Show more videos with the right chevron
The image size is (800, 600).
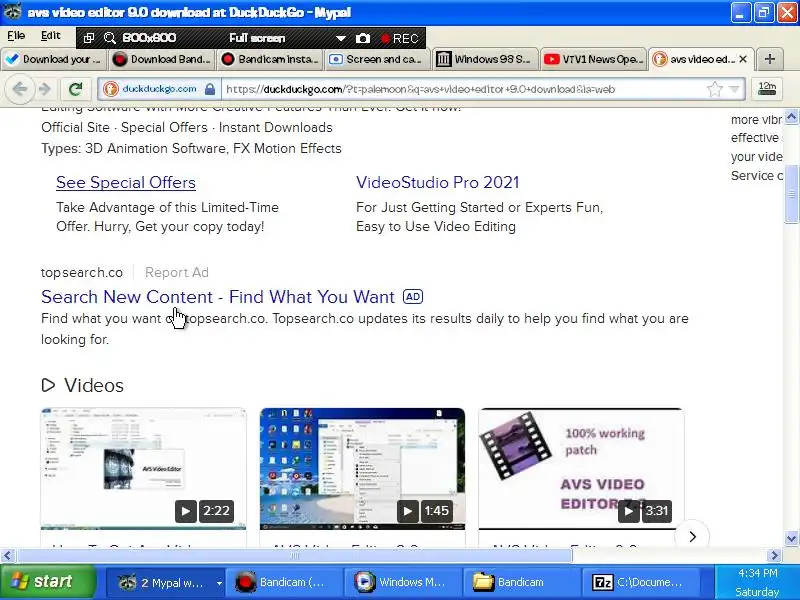692,537
